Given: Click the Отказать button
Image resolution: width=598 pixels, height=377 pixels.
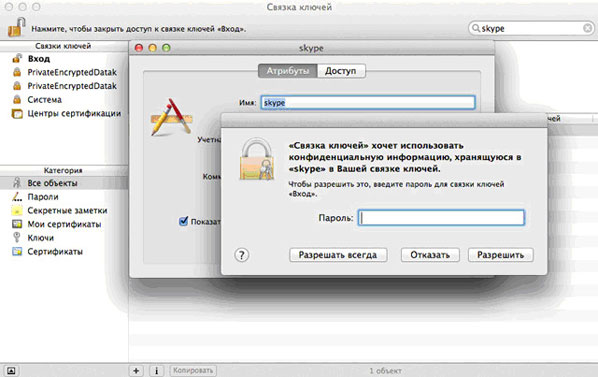Looking at the screenshot, I should click(x=430, y=255).
